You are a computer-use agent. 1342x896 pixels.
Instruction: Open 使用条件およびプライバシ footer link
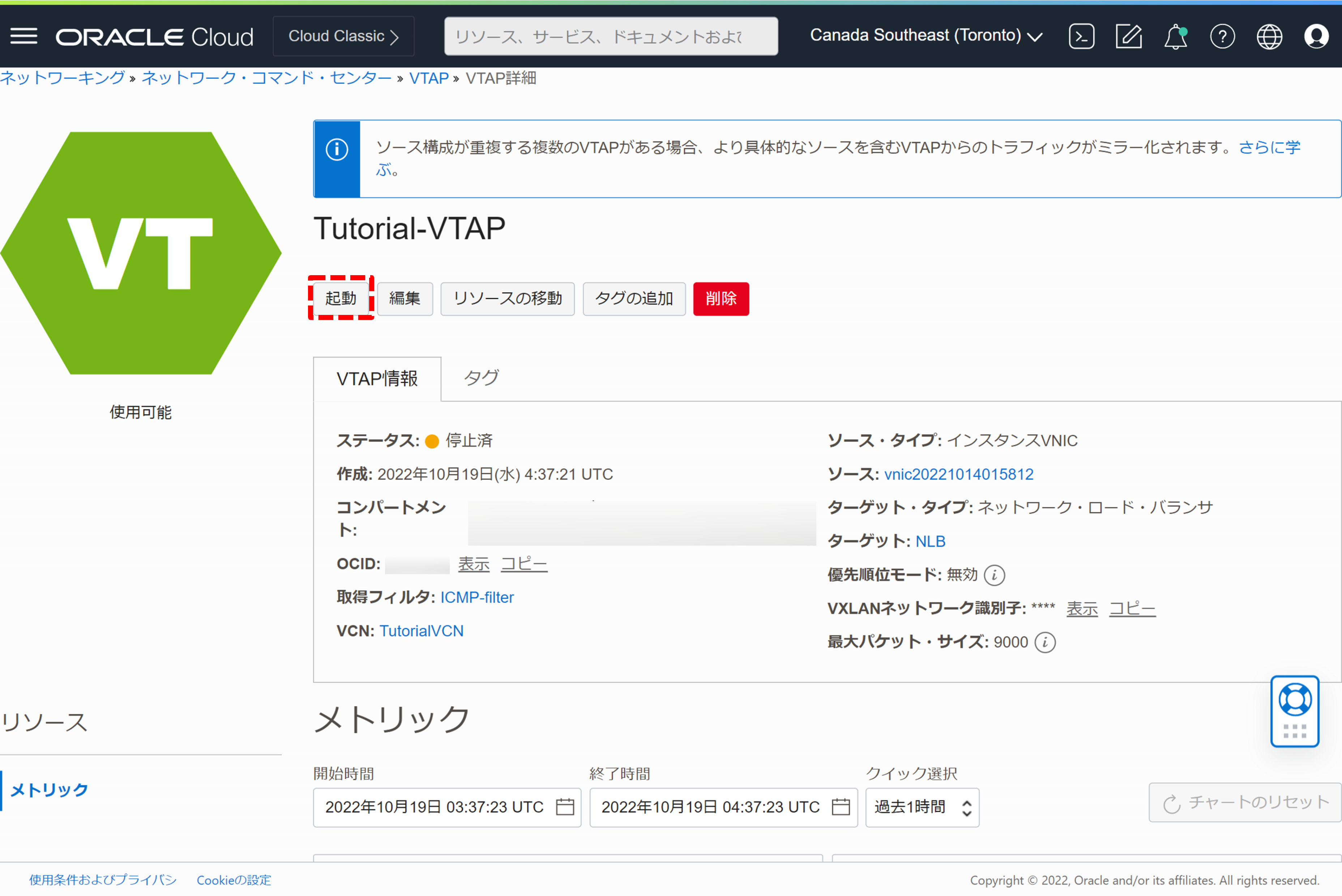pyautogui.click(x=103, y=880)
